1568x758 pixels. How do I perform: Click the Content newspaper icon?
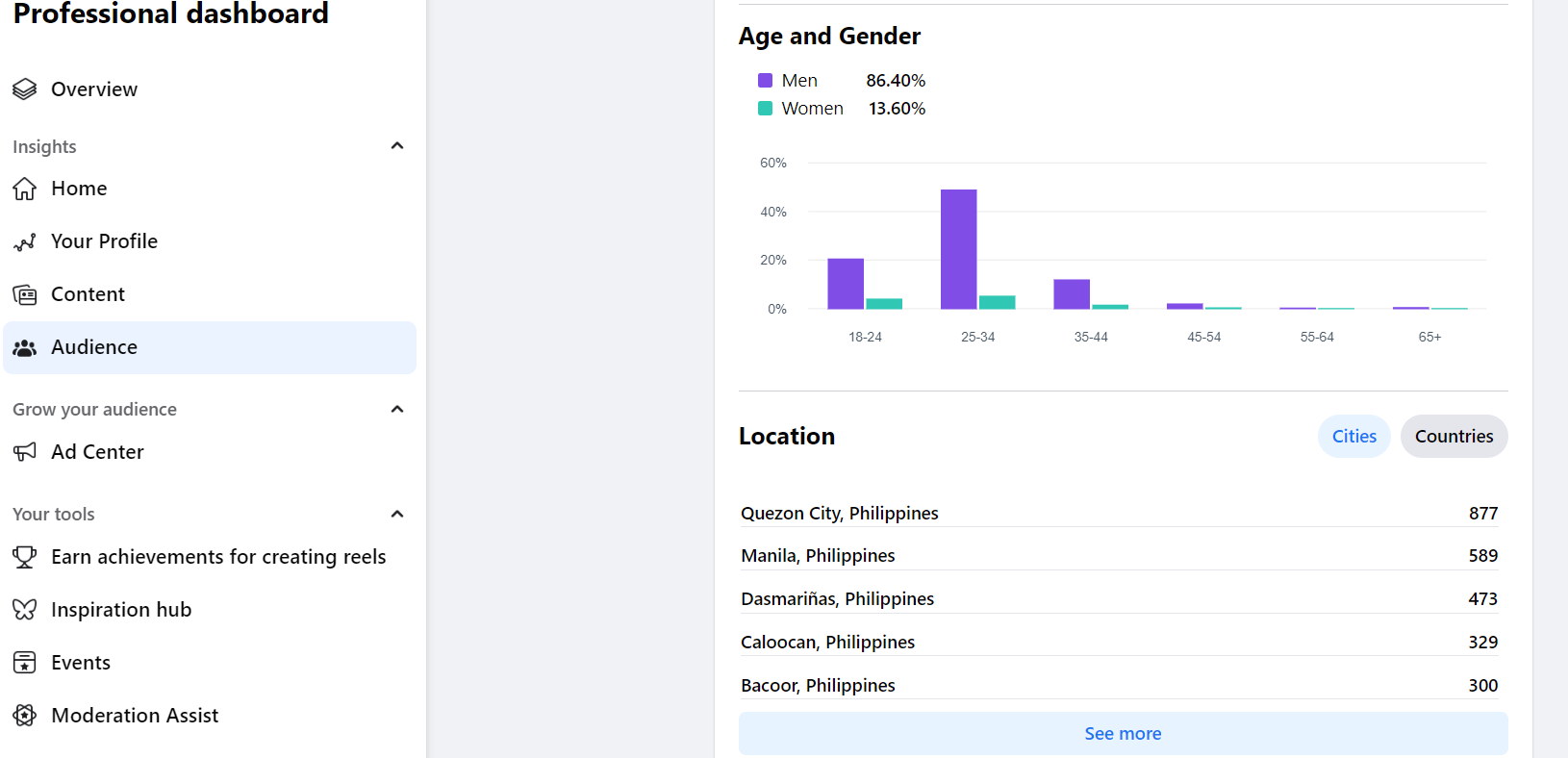coord(25,294)
